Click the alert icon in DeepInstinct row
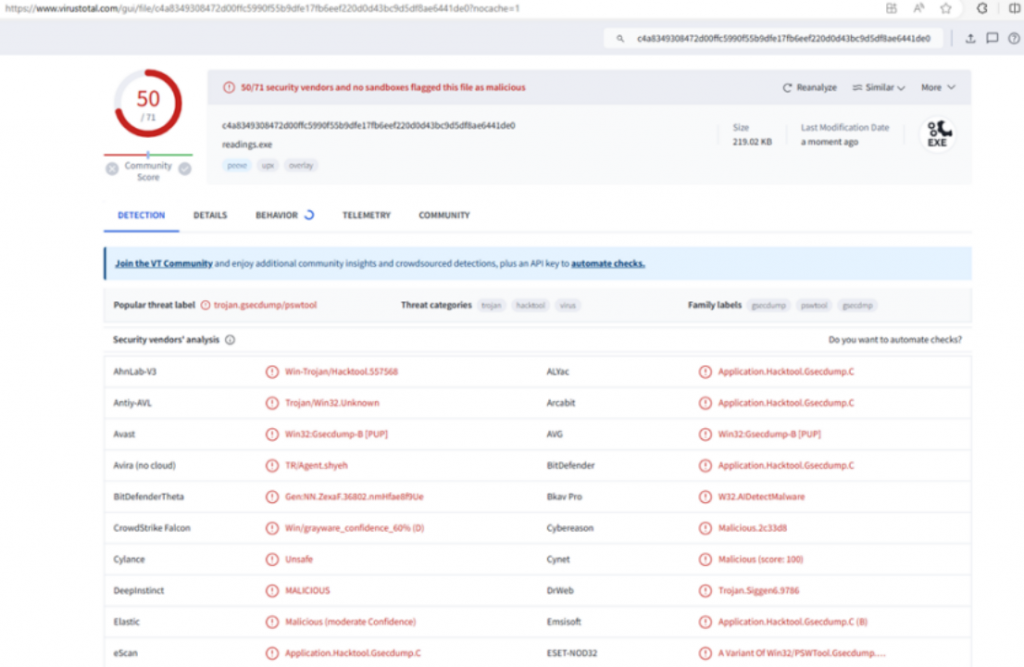 (x=272, y=591)
